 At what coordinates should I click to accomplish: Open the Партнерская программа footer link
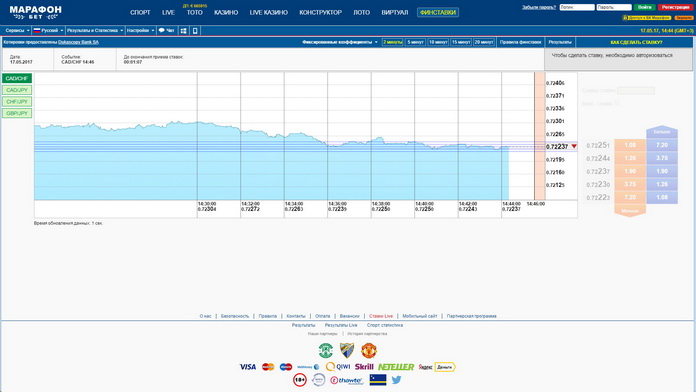[x=471, y=316]
